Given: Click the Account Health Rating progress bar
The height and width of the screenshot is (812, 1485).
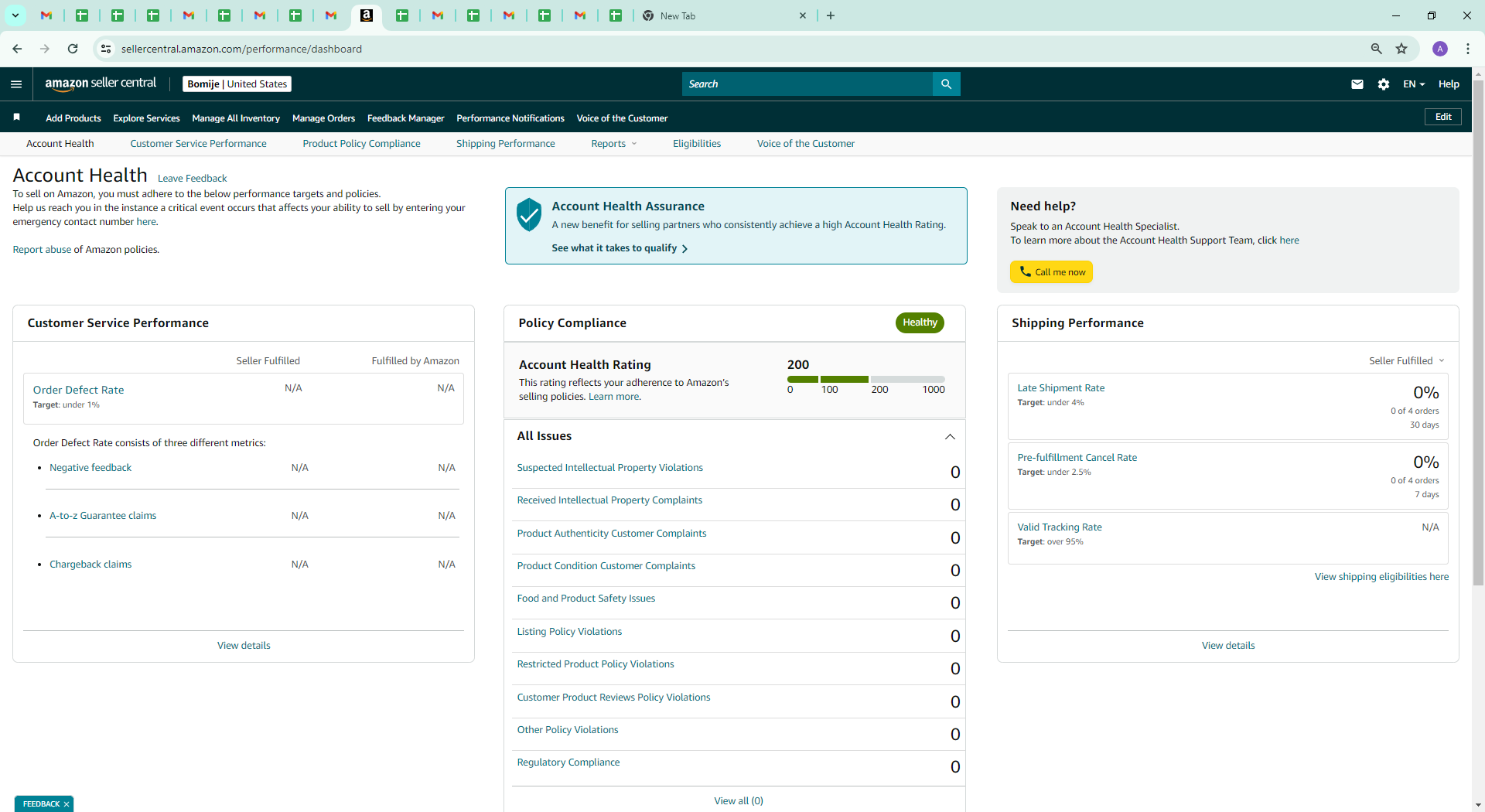Looking at the screenshot, I should [866, 379].
